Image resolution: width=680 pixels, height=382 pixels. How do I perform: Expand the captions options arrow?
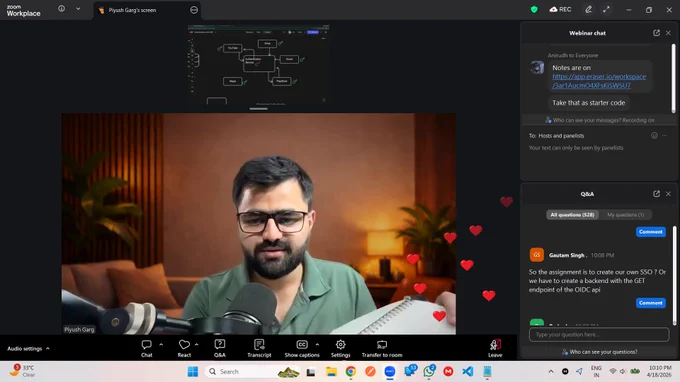point(317,344)
